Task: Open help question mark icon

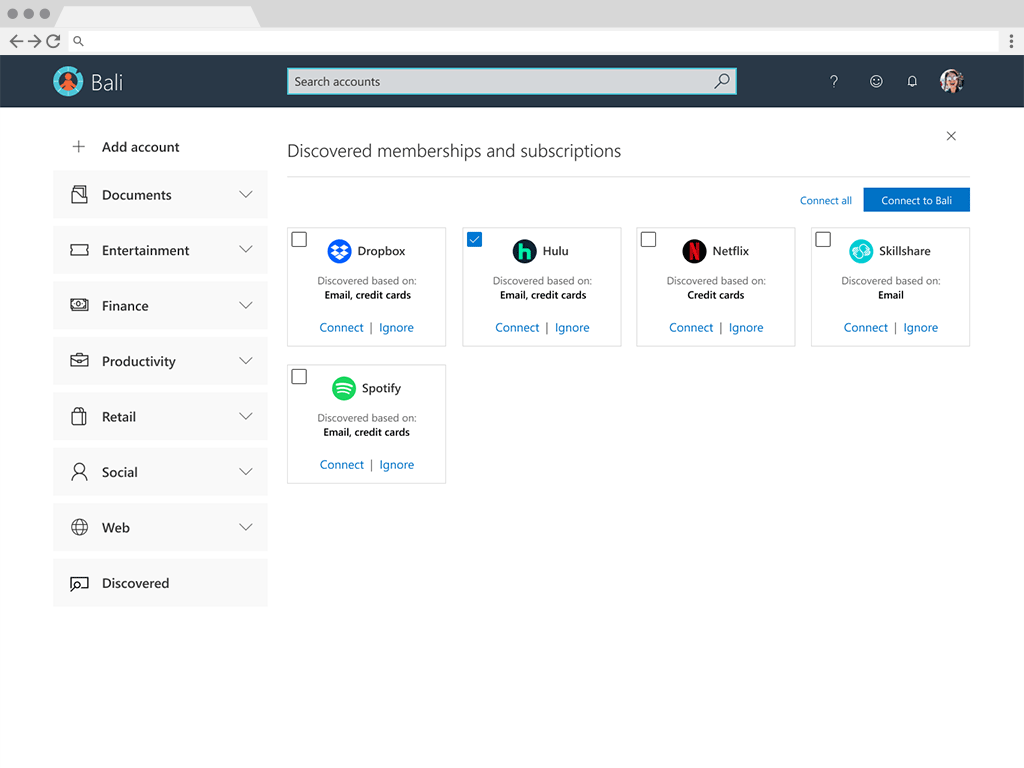Action: (x=833, y=81)
